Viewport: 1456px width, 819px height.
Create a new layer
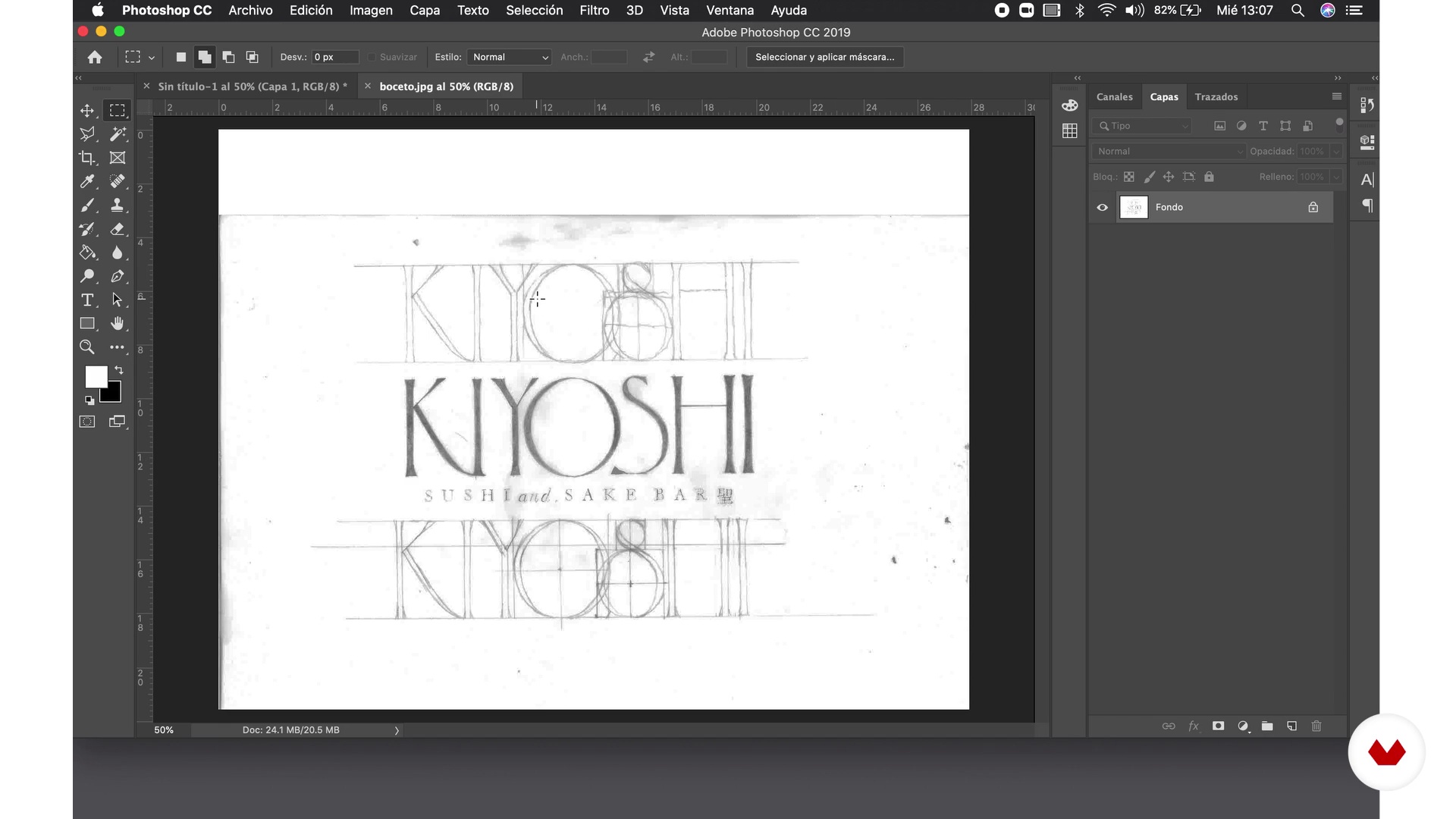(1291, 726)
